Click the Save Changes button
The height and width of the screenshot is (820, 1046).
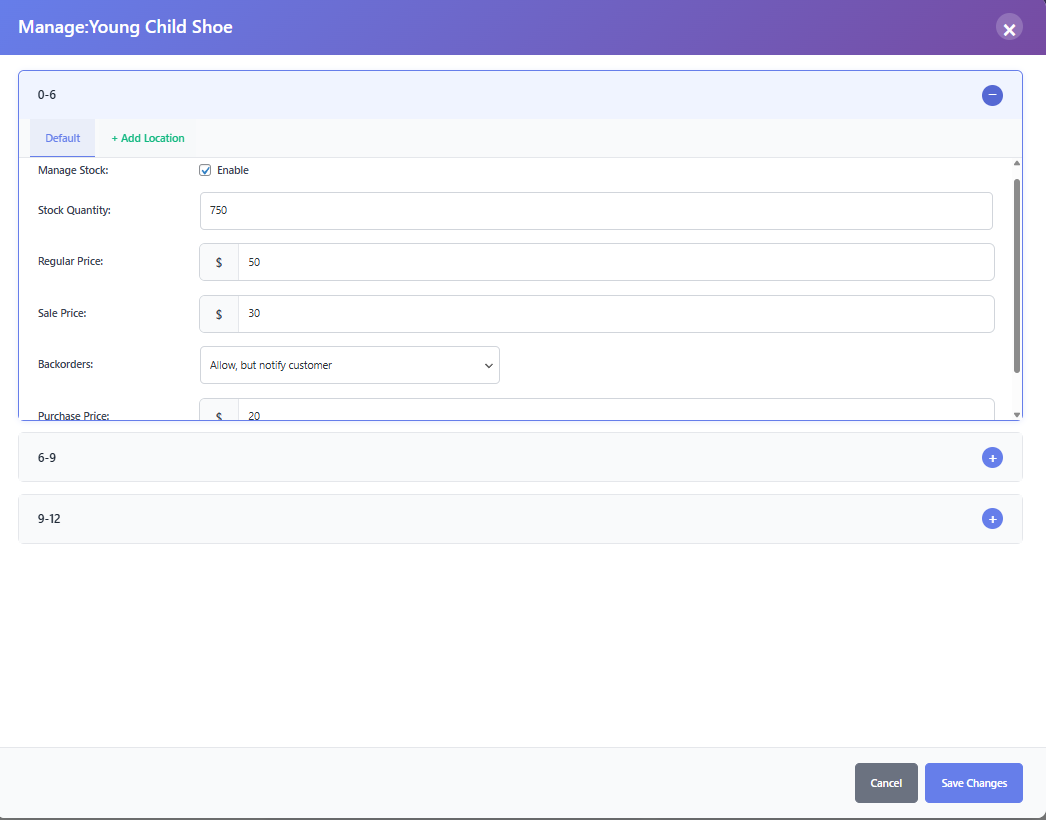(x=973, y=783)
